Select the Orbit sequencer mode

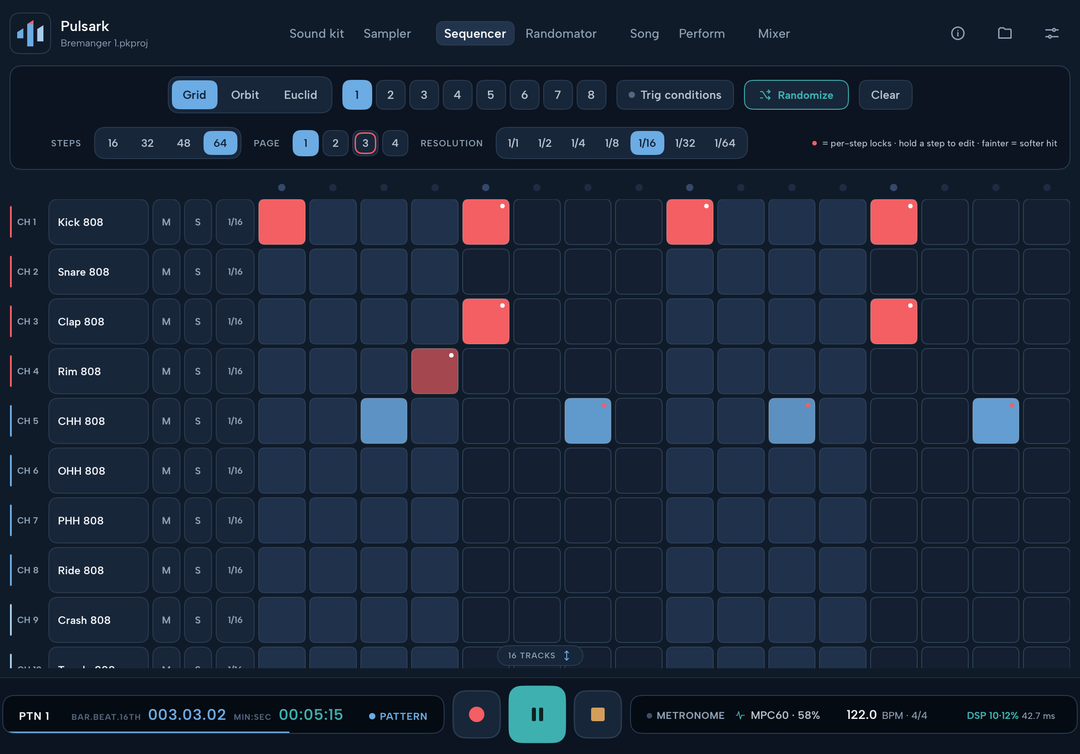[245, 95]
